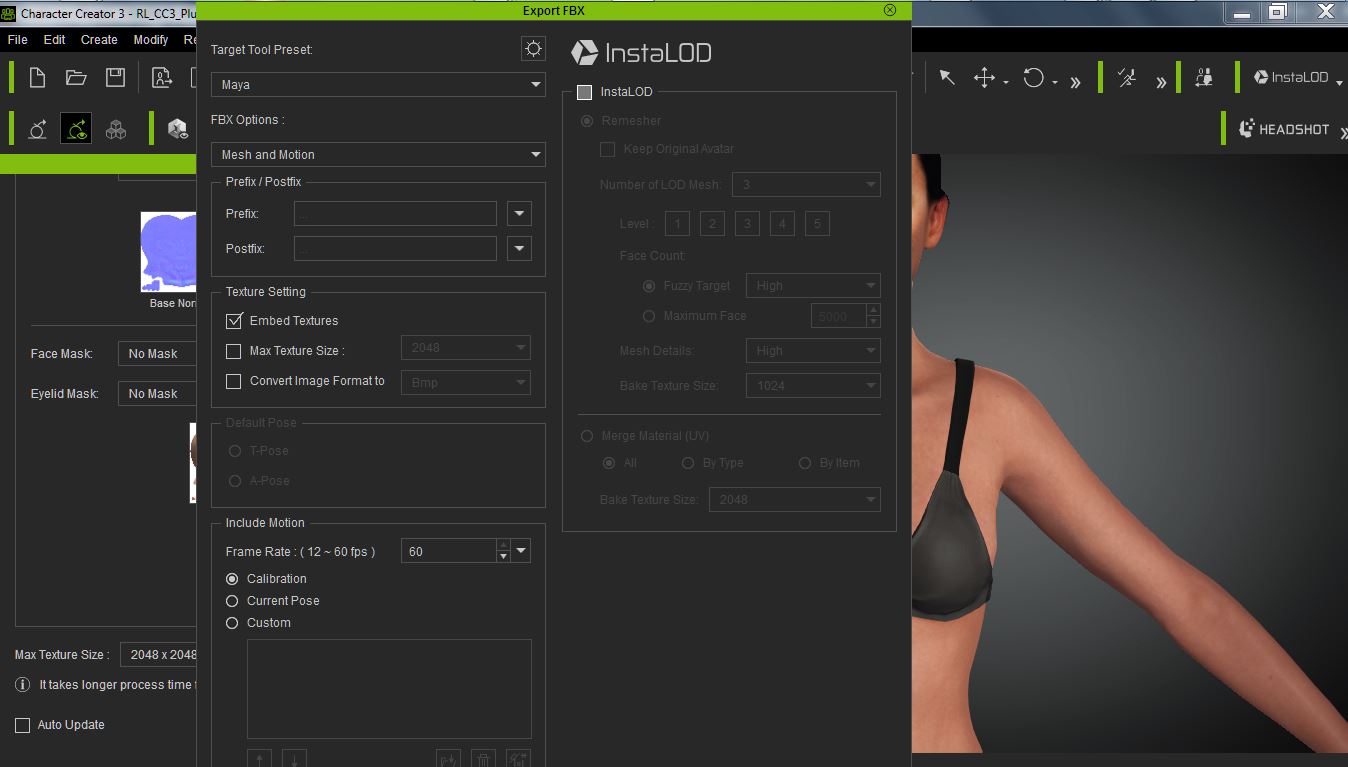
Task: Select the Rotate tool
Action: (1034, 78)
